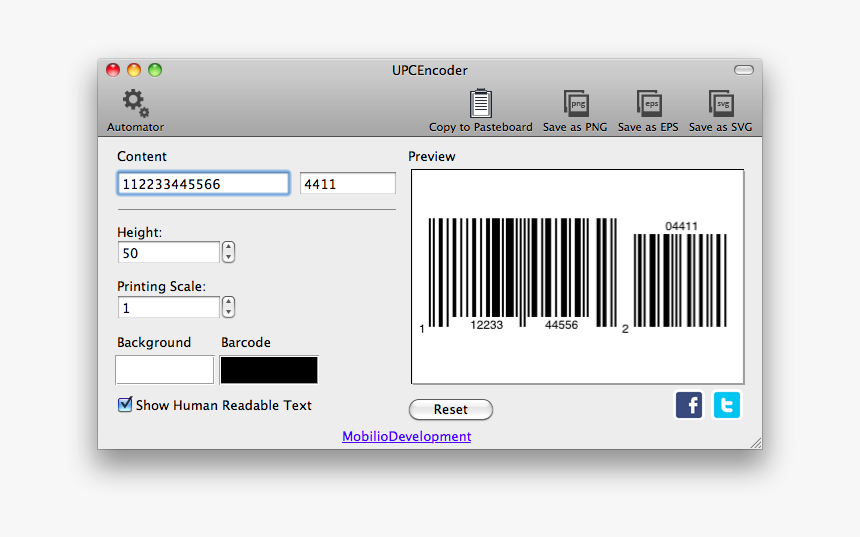Pick the white Background color swatch

click(165, 370)
